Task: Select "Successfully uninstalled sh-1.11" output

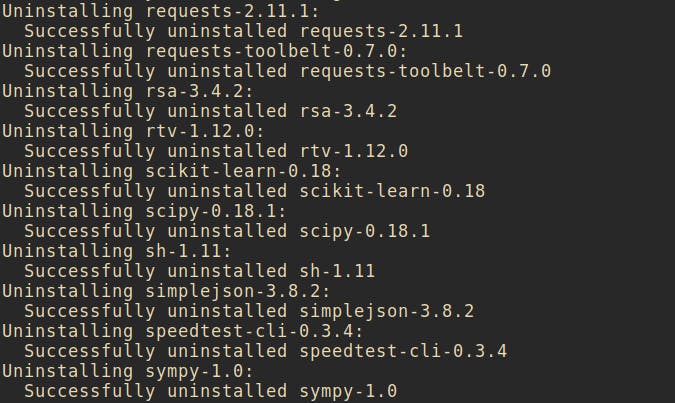Action: 198,270
